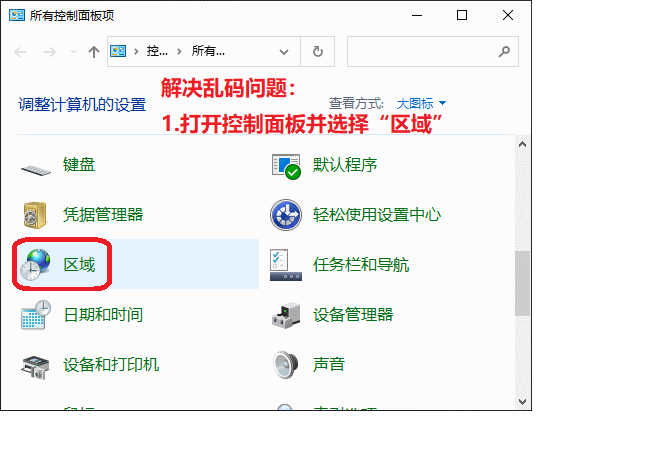This screenshot has height=468, width=647.
Task: Open Device Manager (设备管理器) icon
Action: 286,315
